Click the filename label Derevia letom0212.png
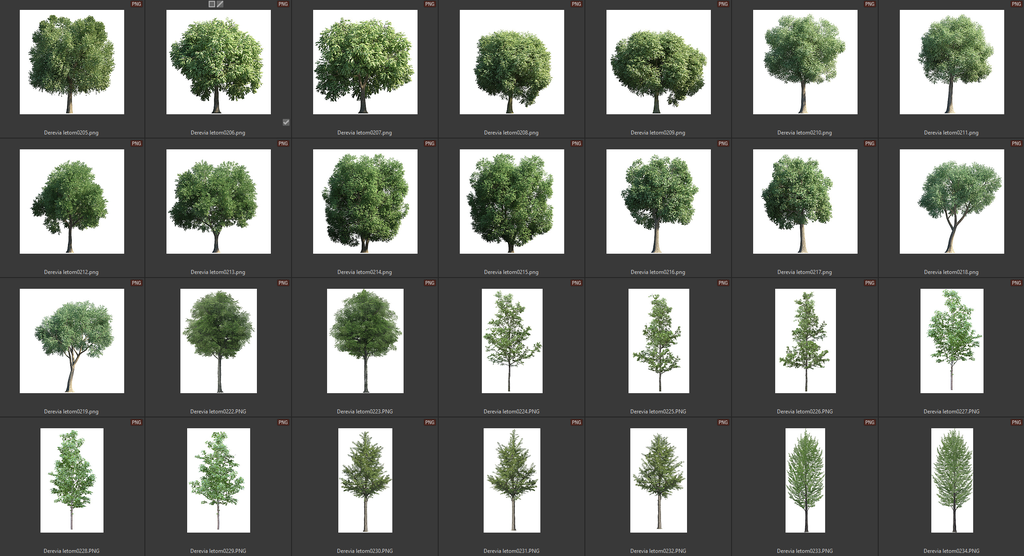Viewport: 1024px width, 556px height. click(x=72, y=272)
